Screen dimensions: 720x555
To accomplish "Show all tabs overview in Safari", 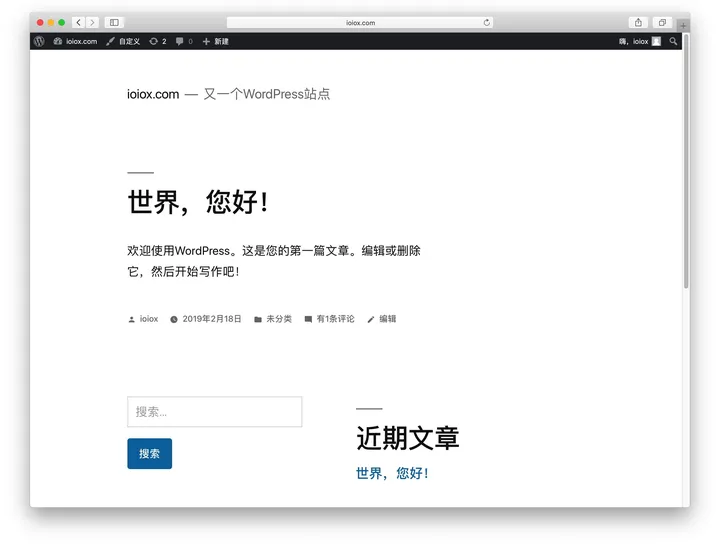I will point(662,22).
